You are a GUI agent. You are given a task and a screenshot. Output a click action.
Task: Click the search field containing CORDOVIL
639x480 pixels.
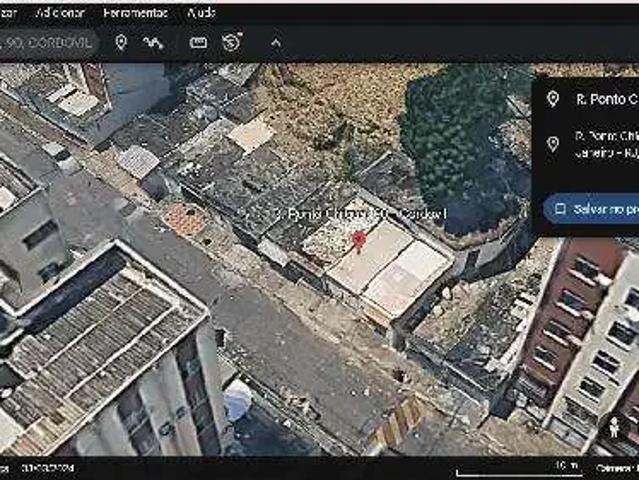[48, 42]
